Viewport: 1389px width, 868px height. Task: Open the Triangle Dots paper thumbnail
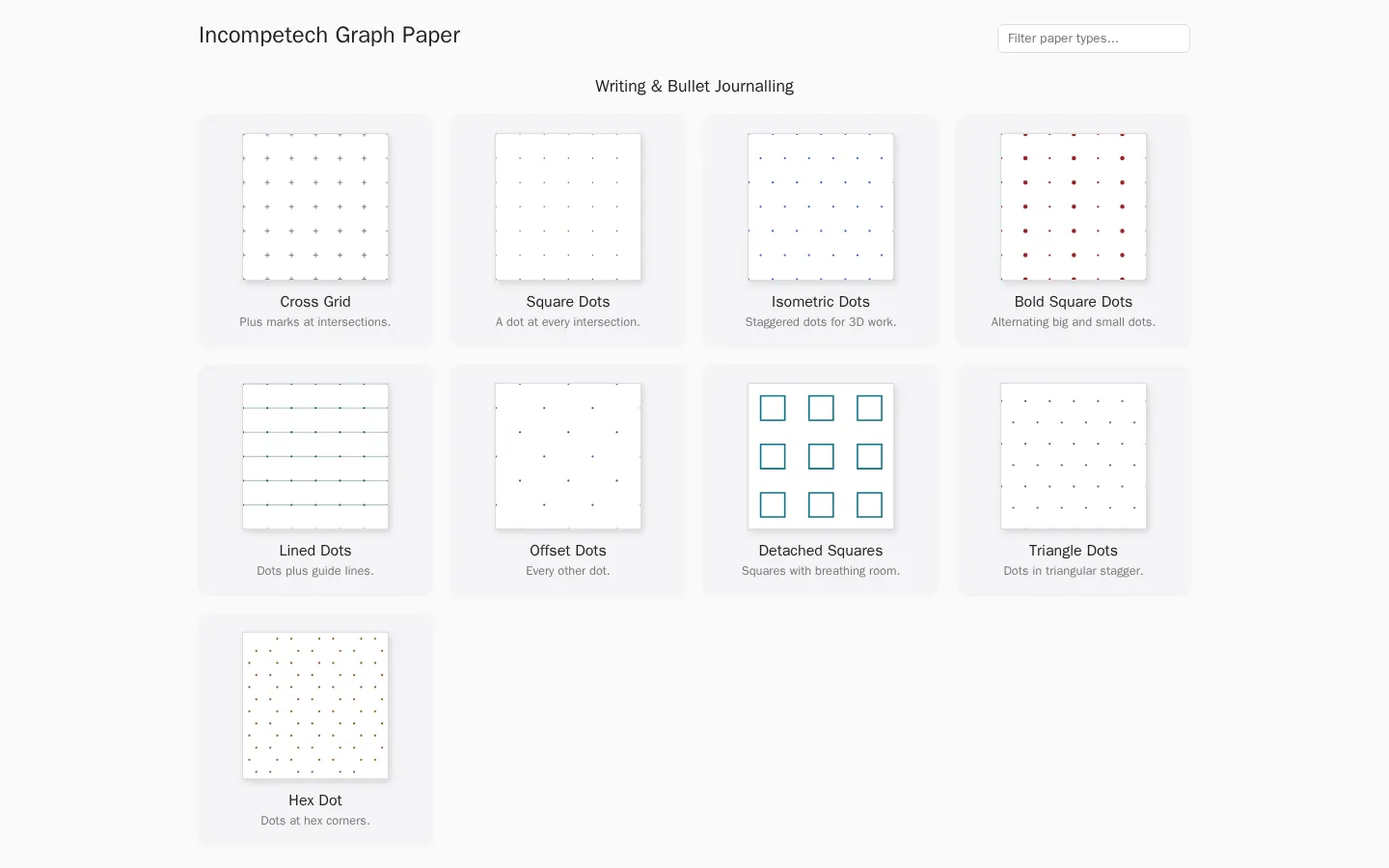click(x=1074, y=456)
